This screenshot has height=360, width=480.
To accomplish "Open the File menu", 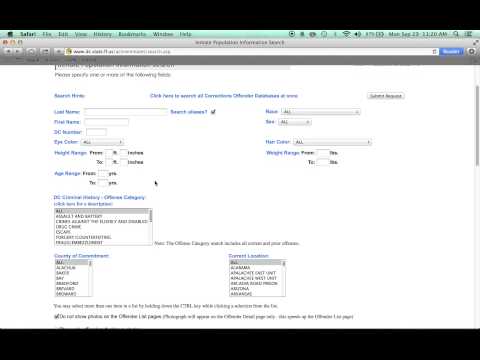I will (x=47, y=34).
